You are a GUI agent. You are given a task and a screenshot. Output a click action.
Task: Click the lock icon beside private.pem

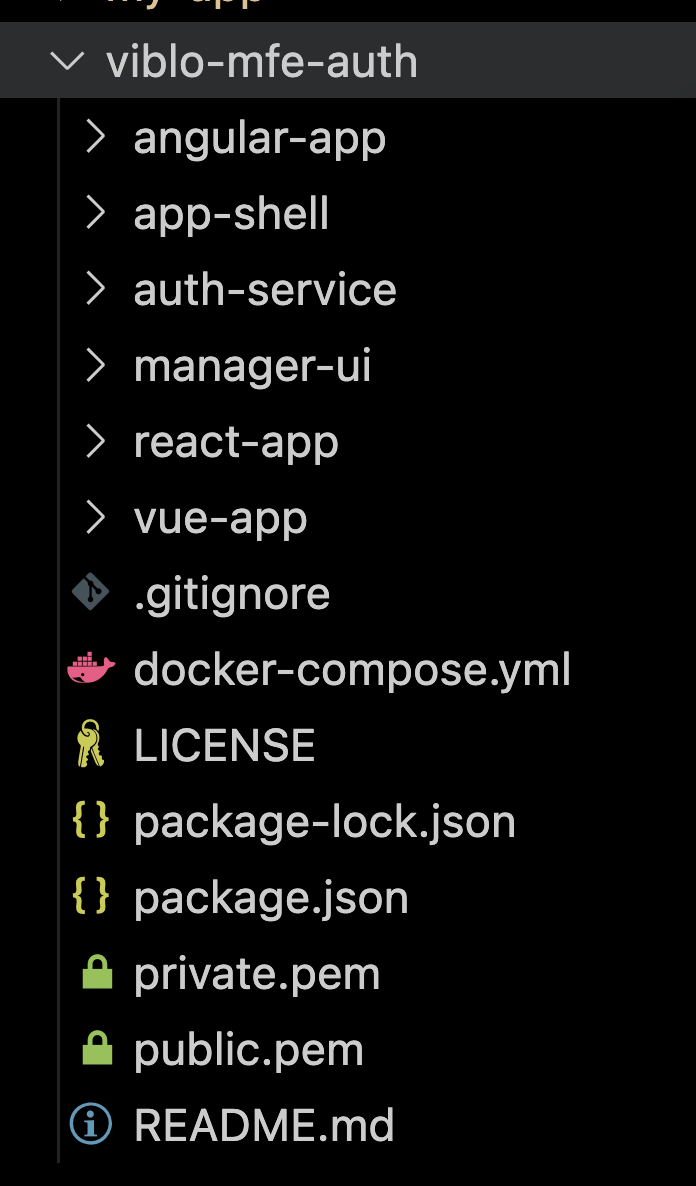click(96, 973)
